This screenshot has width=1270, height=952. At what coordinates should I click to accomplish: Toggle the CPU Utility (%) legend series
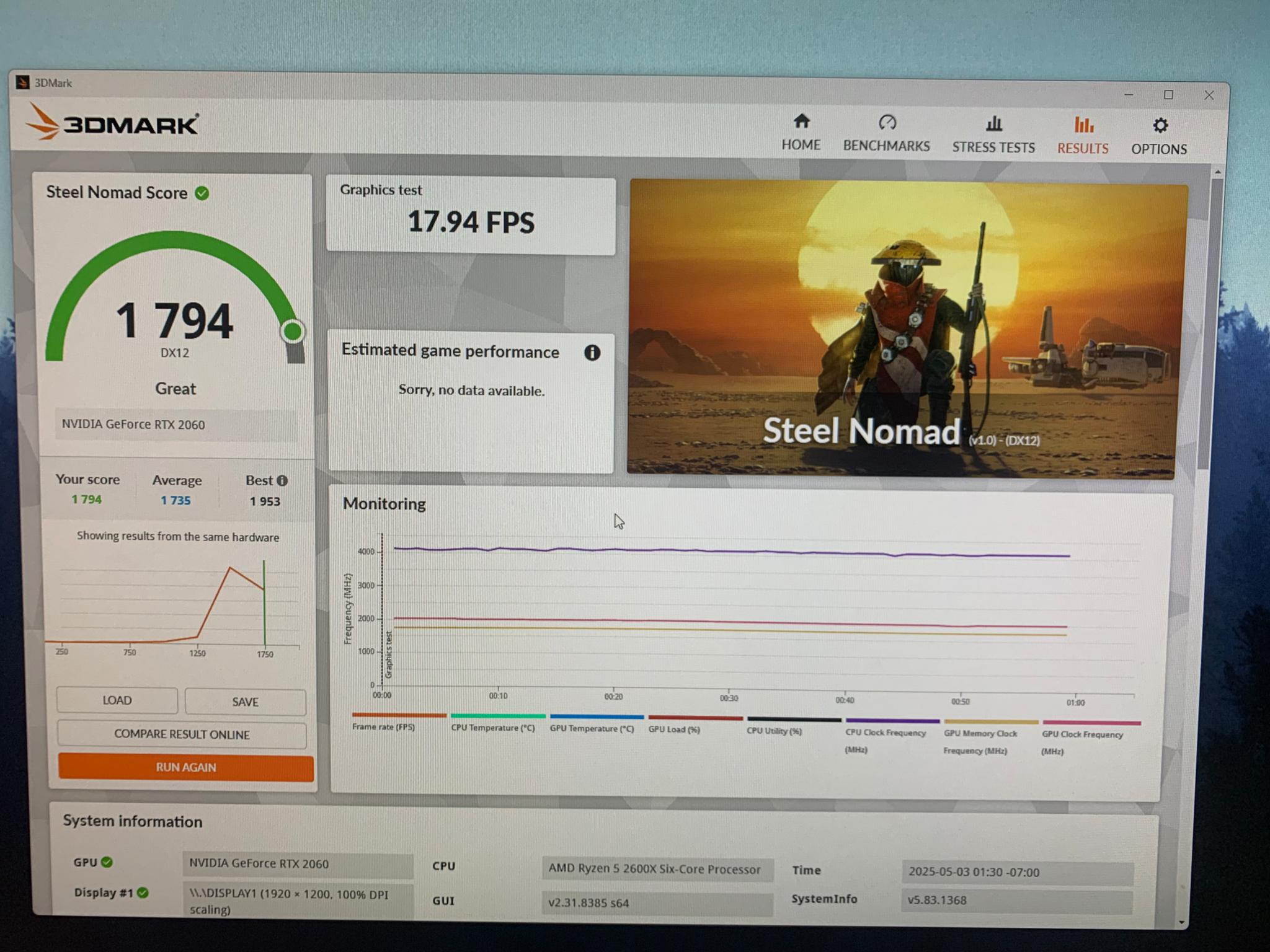[794, 726]
